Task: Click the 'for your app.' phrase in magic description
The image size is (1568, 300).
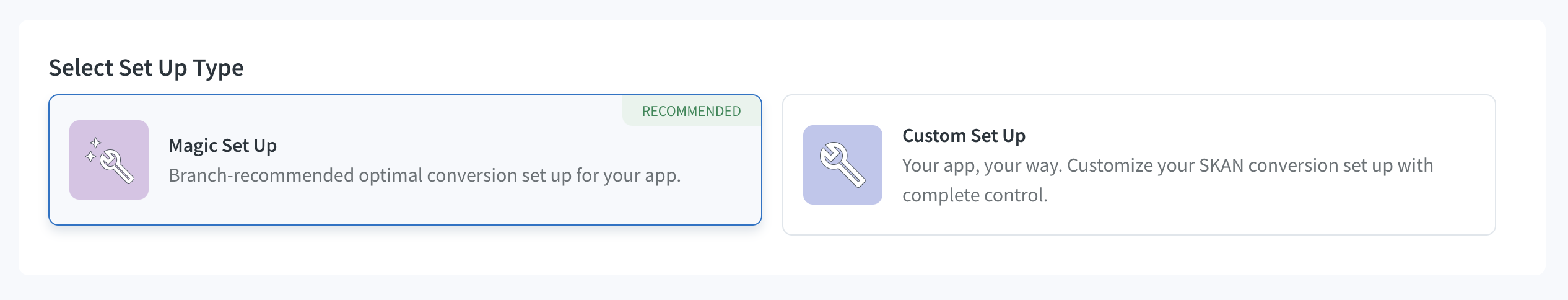Action: (628, 175)
